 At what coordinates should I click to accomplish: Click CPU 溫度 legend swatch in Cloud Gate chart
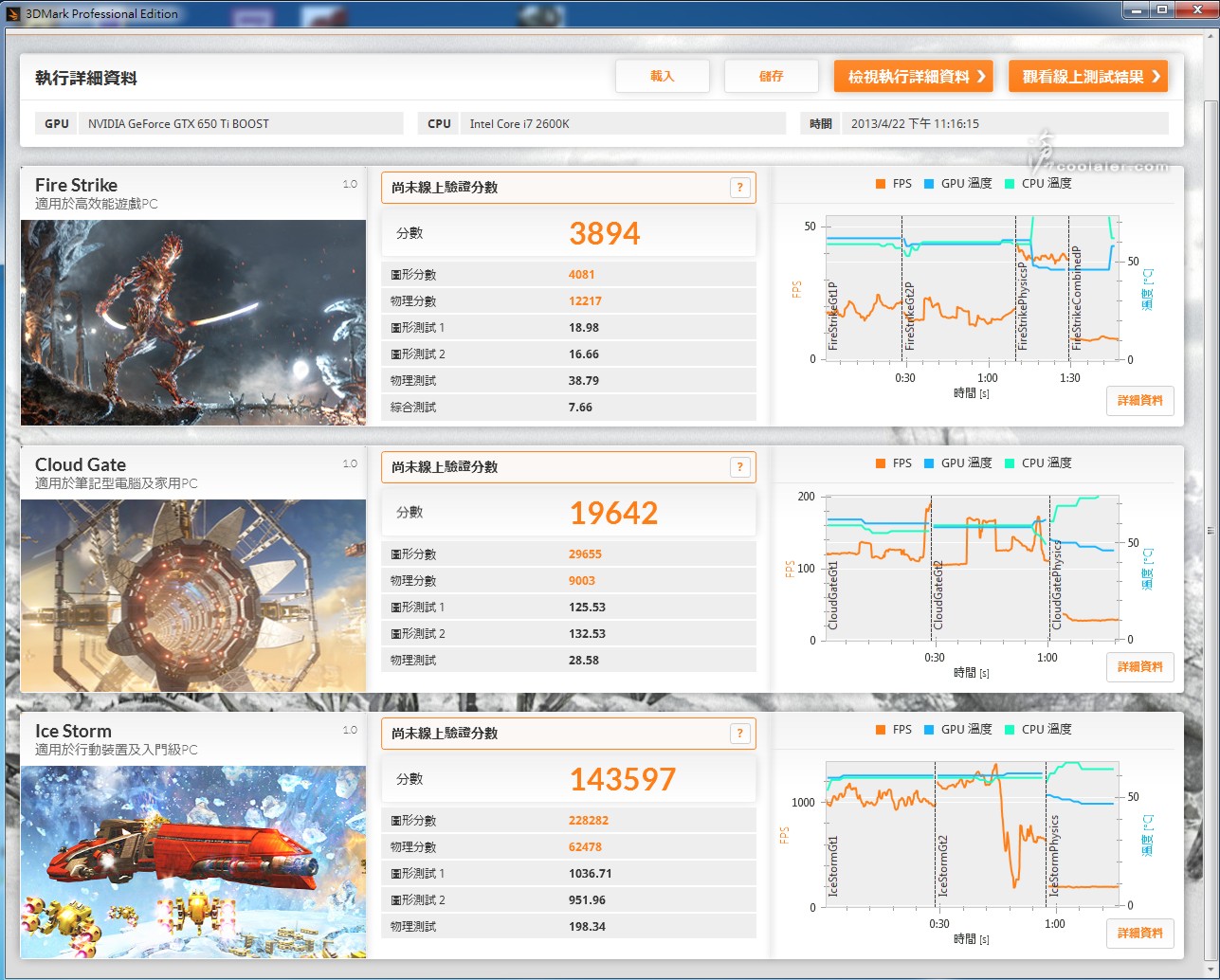click(1010, 463)
